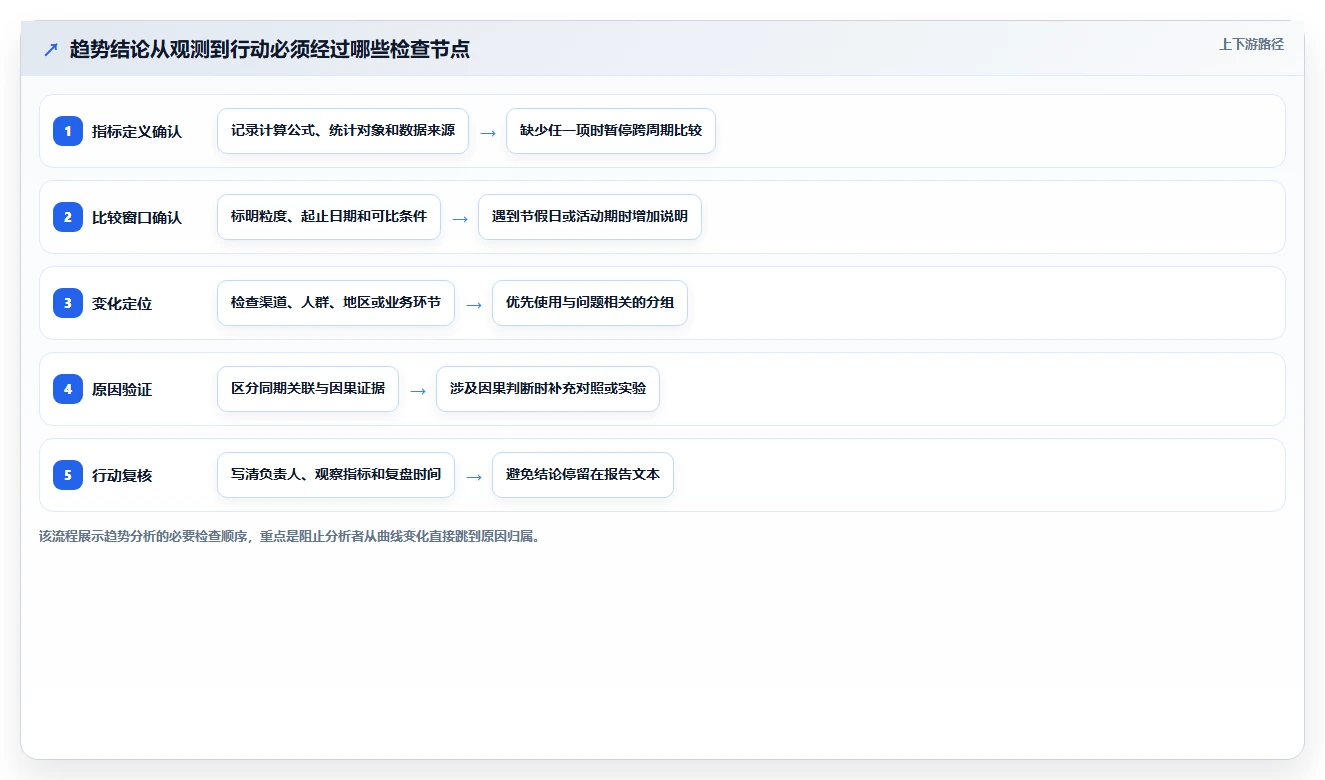The width and height of the screenshot is (1325, 780).
Task: Open the 写清负责人、观察指标和复盘时间 box
Action: click(x=336, y=475)
